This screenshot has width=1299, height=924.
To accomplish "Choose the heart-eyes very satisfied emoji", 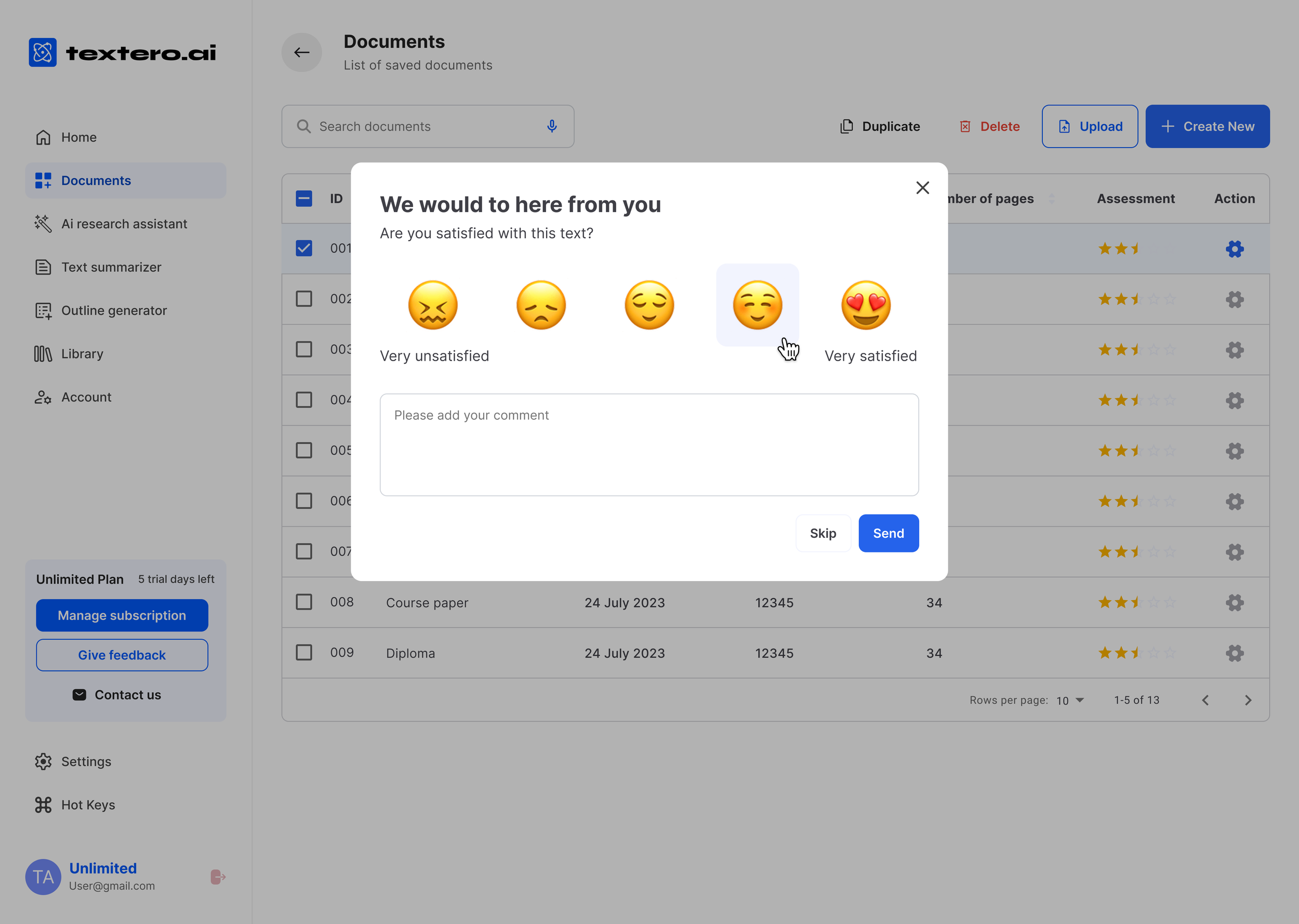I will click(x=866, y=306).
